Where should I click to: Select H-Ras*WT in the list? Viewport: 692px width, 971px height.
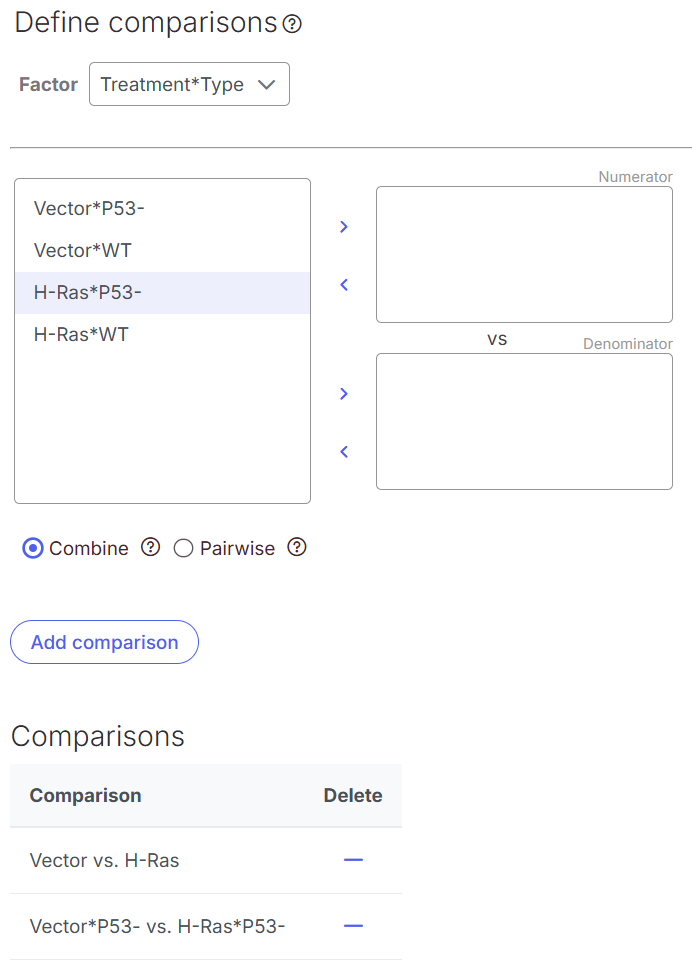(x=162, y=335)
